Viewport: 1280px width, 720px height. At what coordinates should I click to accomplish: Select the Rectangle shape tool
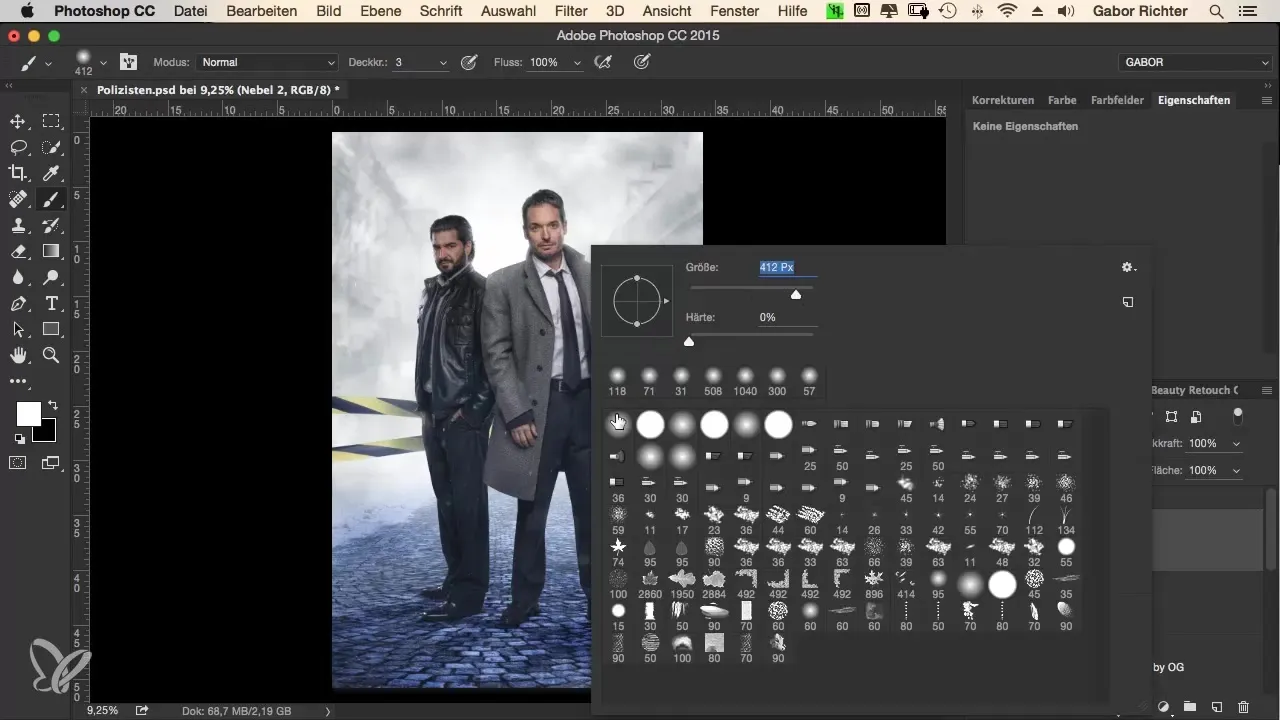pyautogui.click(x=51, y=330)
